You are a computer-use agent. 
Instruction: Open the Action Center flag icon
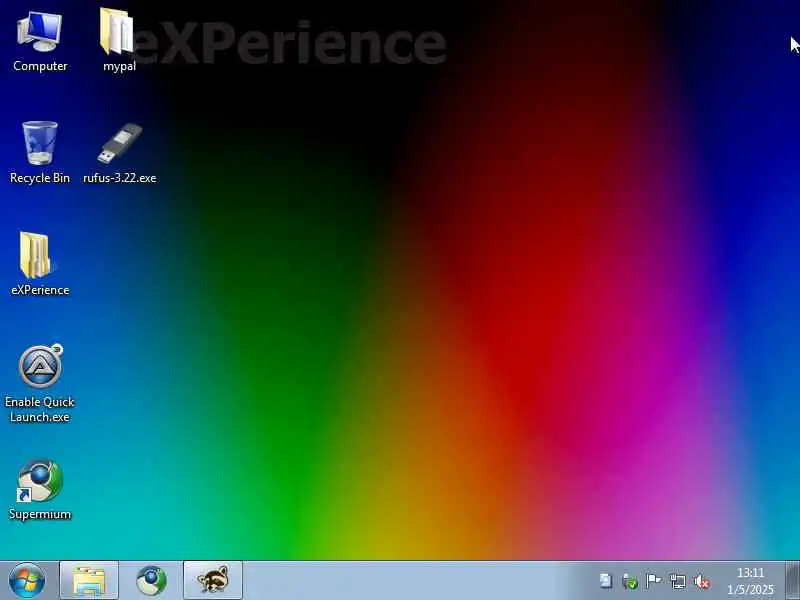click(653, 581)
